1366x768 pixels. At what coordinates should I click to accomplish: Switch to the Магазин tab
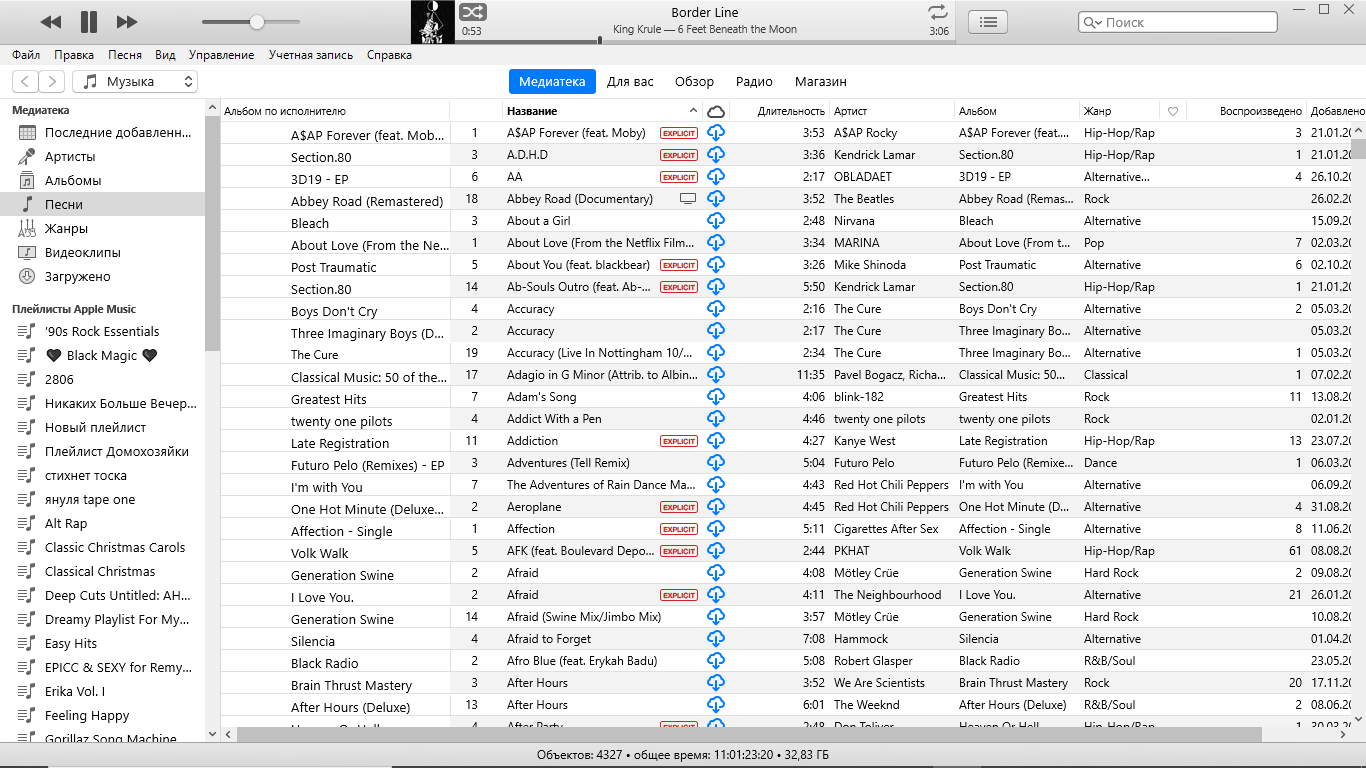click(x=820, y=82)
